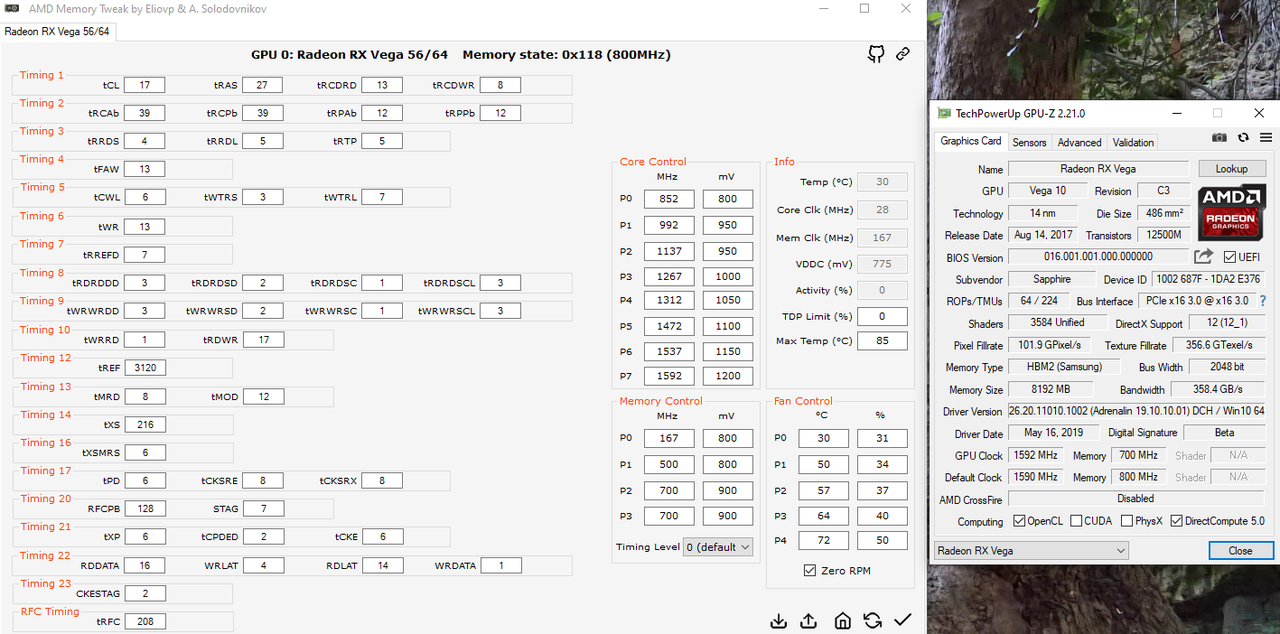Viewport: 1280px width, 634px height.
Task: Click the tMOD value field showing 12
Action: coord(262,396)
